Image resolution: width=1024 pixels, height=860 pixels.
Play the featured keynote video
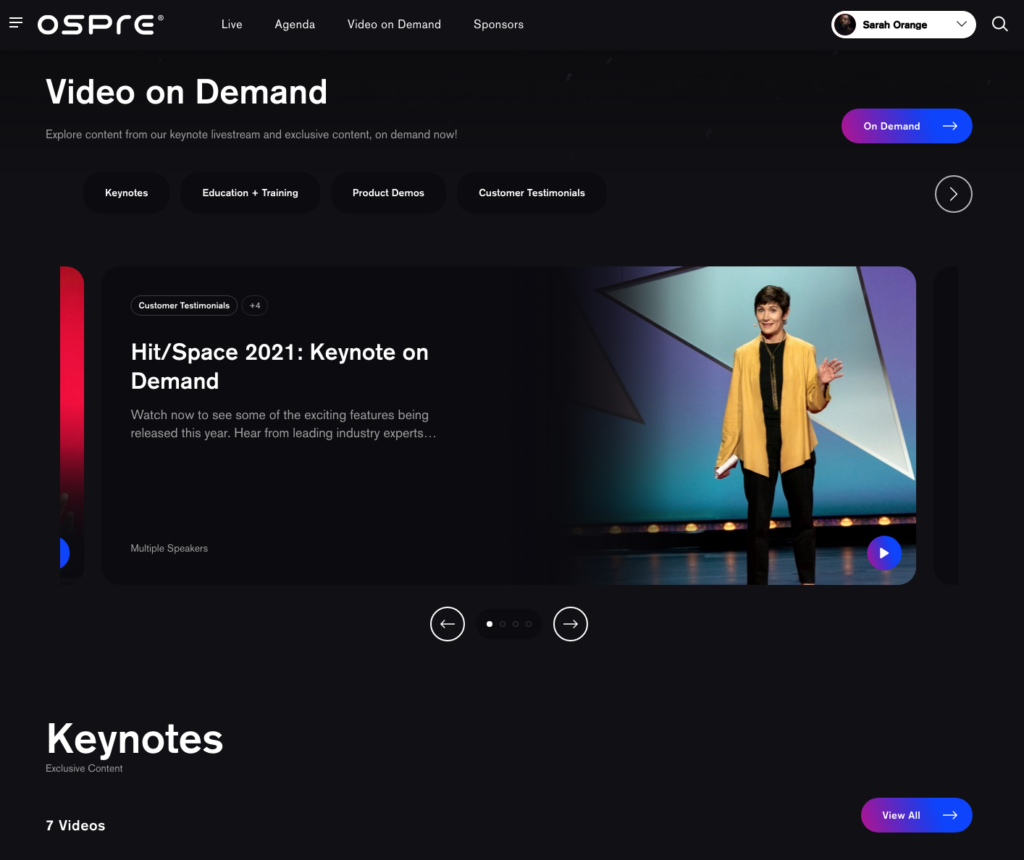pos(884,553)
